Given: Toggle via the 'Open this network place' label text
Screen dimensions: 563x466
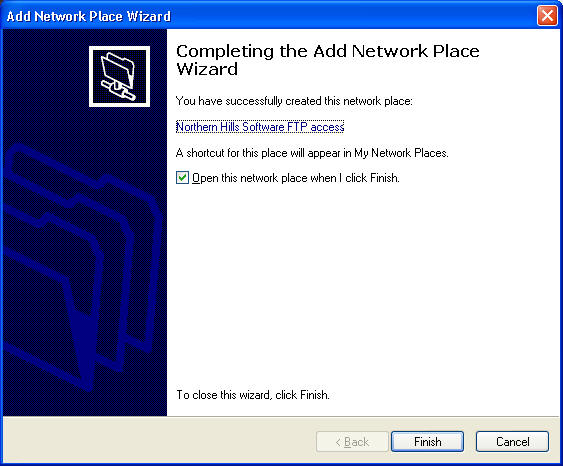Looking at the screenshot, I should pyautogui.click(x=296, y=178).
